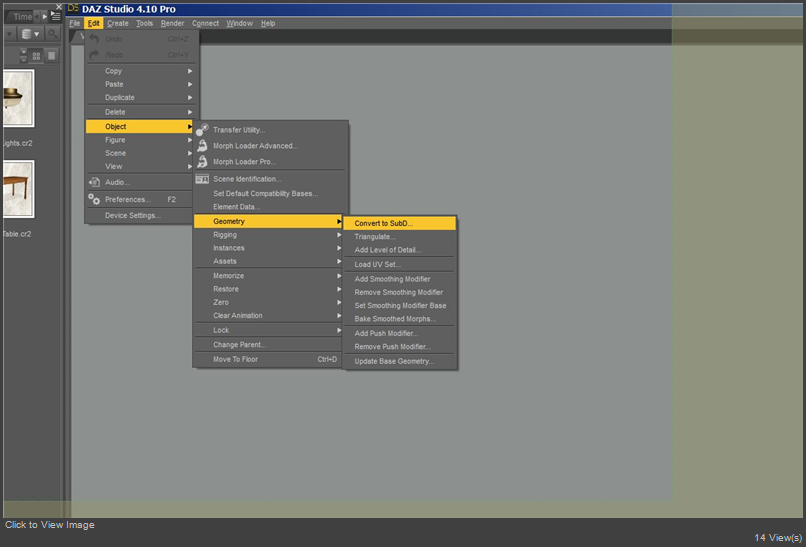Image resolution: width=806 pixels, height=547 pixels.
Task: Click the search magnifier icon in the content pane
Action: (x=52, y=34)
